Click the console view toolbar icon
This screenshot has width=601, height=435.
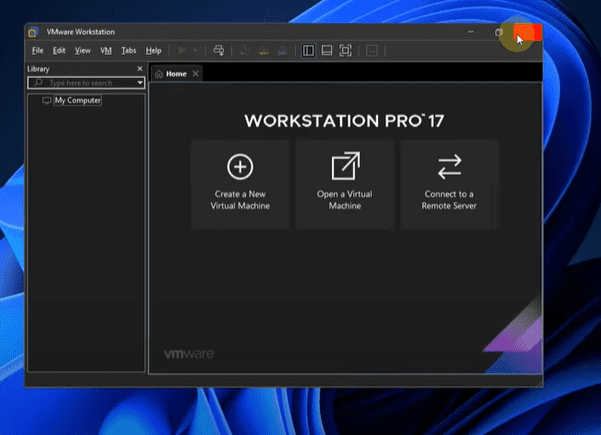click(x=372, y=50)
